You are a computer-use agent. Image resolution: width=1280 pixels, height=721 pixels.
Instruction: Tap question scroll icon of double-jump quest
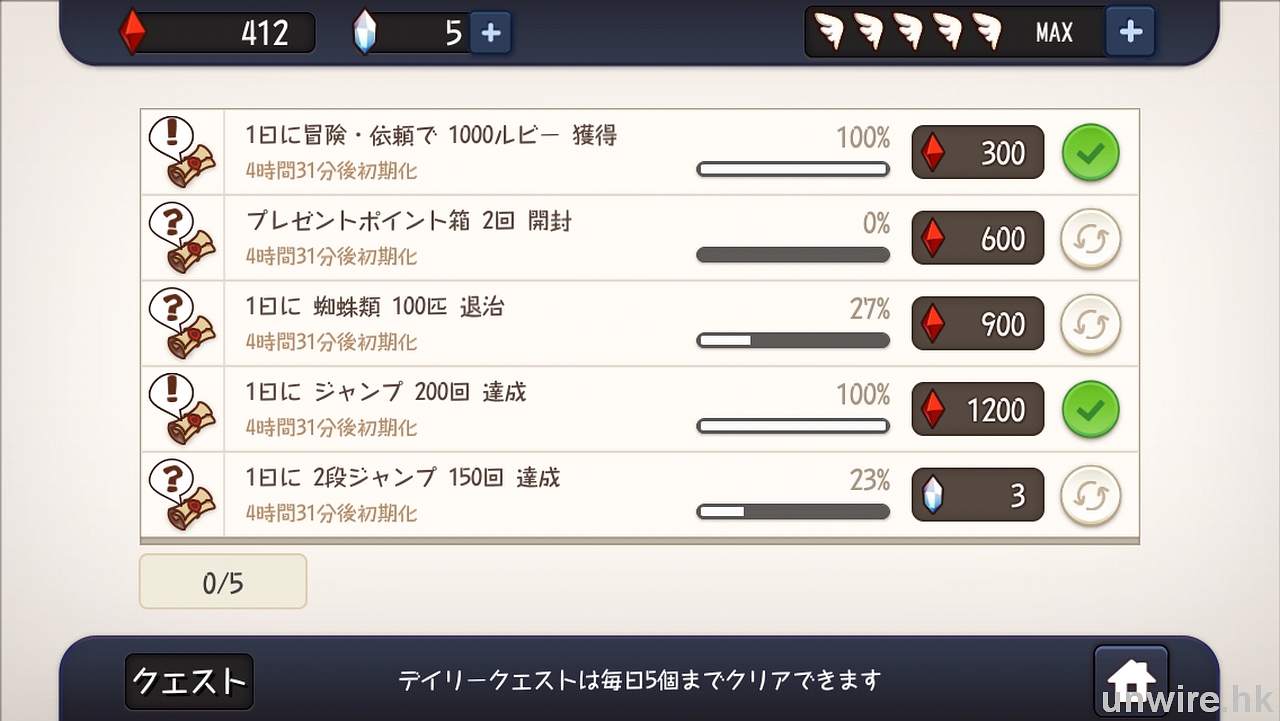coord(181,496)
